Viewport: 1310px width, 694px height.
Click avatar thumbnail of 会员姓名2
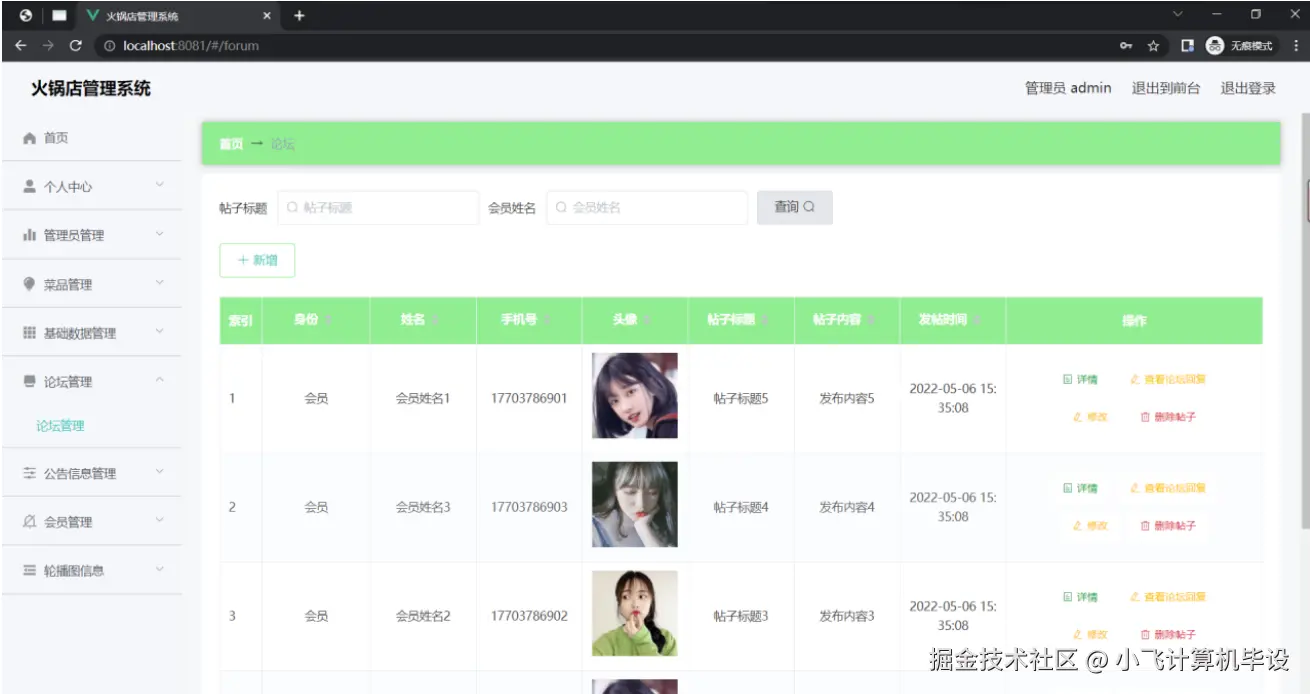(x=635, y=613)
